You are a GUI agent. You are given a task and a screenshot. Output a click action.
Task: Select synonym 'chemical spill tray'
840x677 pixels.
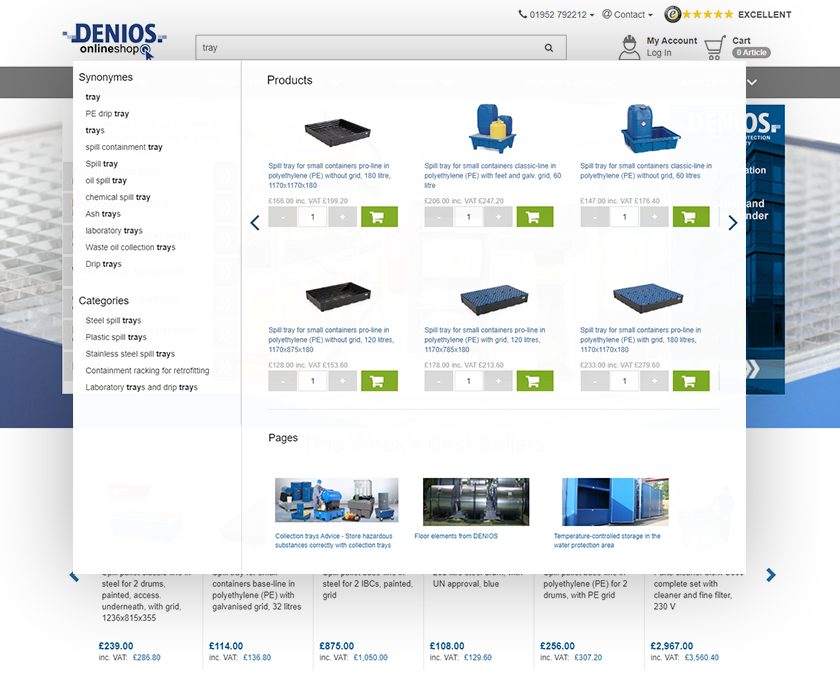coord(118,197)
